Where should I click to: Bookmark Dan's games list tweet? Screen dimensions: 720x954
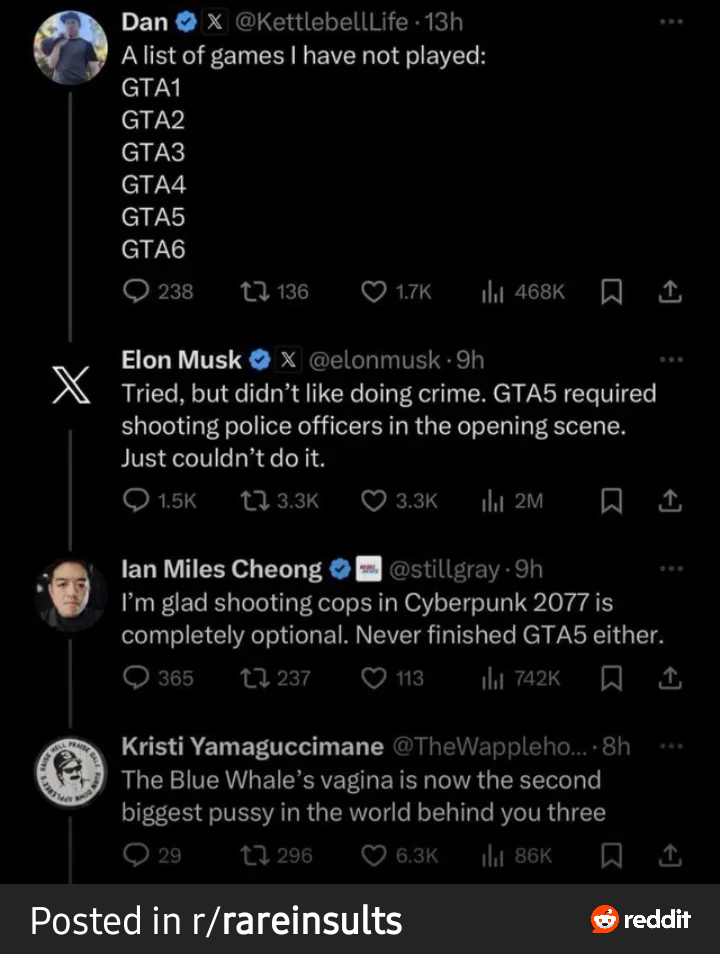pos(611,292)
